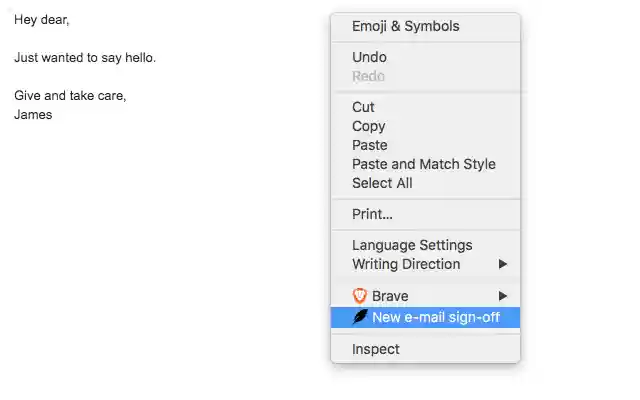640x400 pixels.
Task: Open Emoji & Symbols from context menu
Action: point(405,26)
